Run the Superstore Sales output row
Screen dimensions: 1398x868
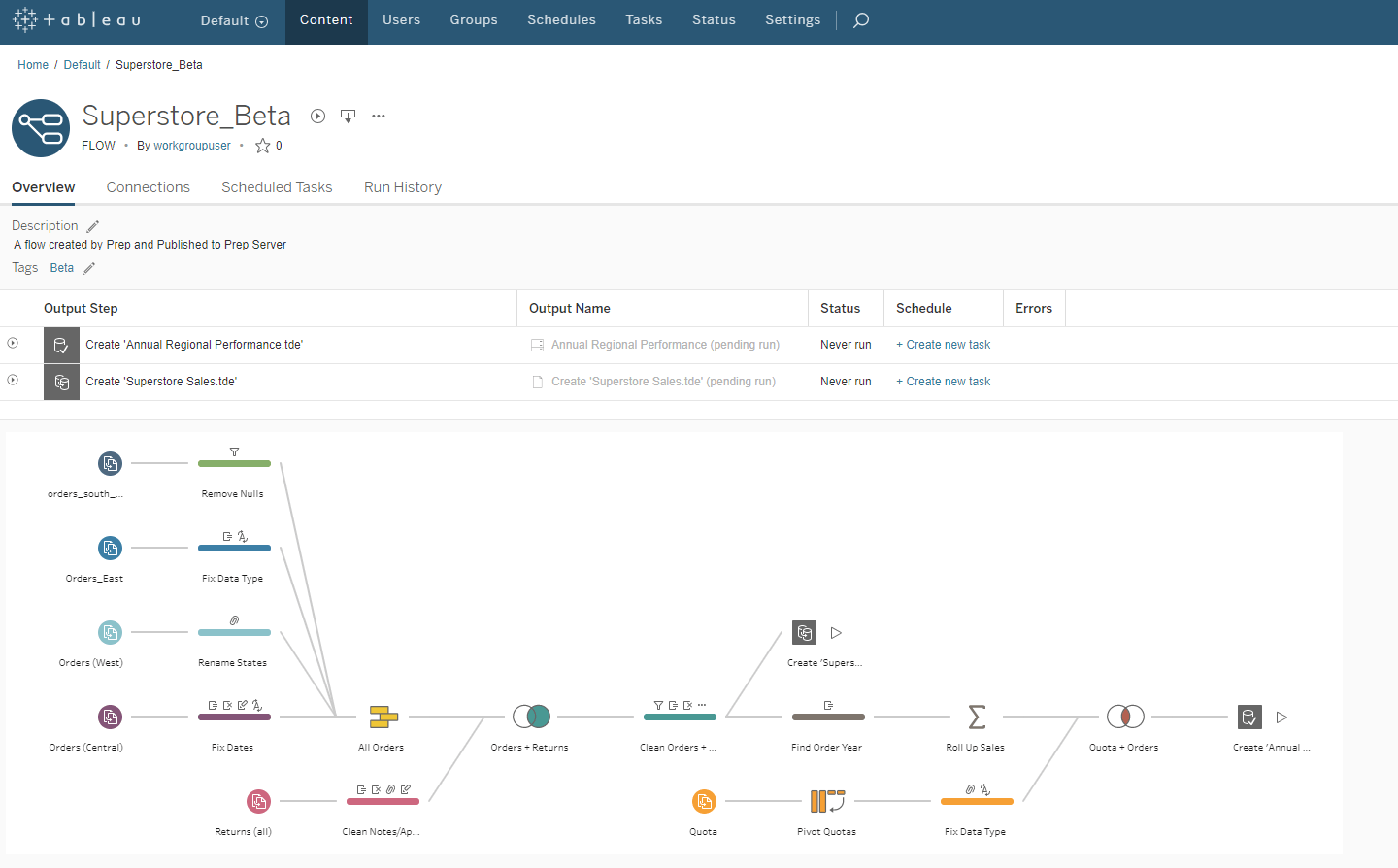[13, 380]
